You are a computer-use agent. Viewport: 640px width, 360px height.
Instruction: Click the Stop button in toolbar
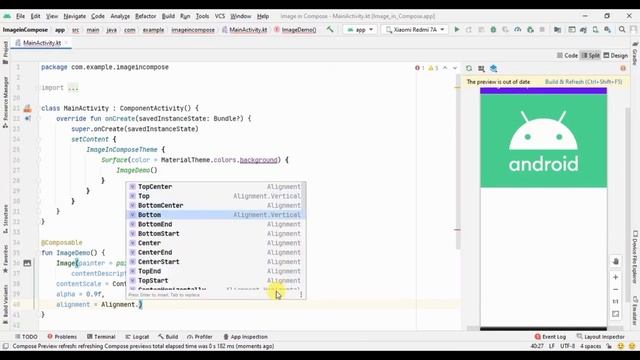click(542, 29)
